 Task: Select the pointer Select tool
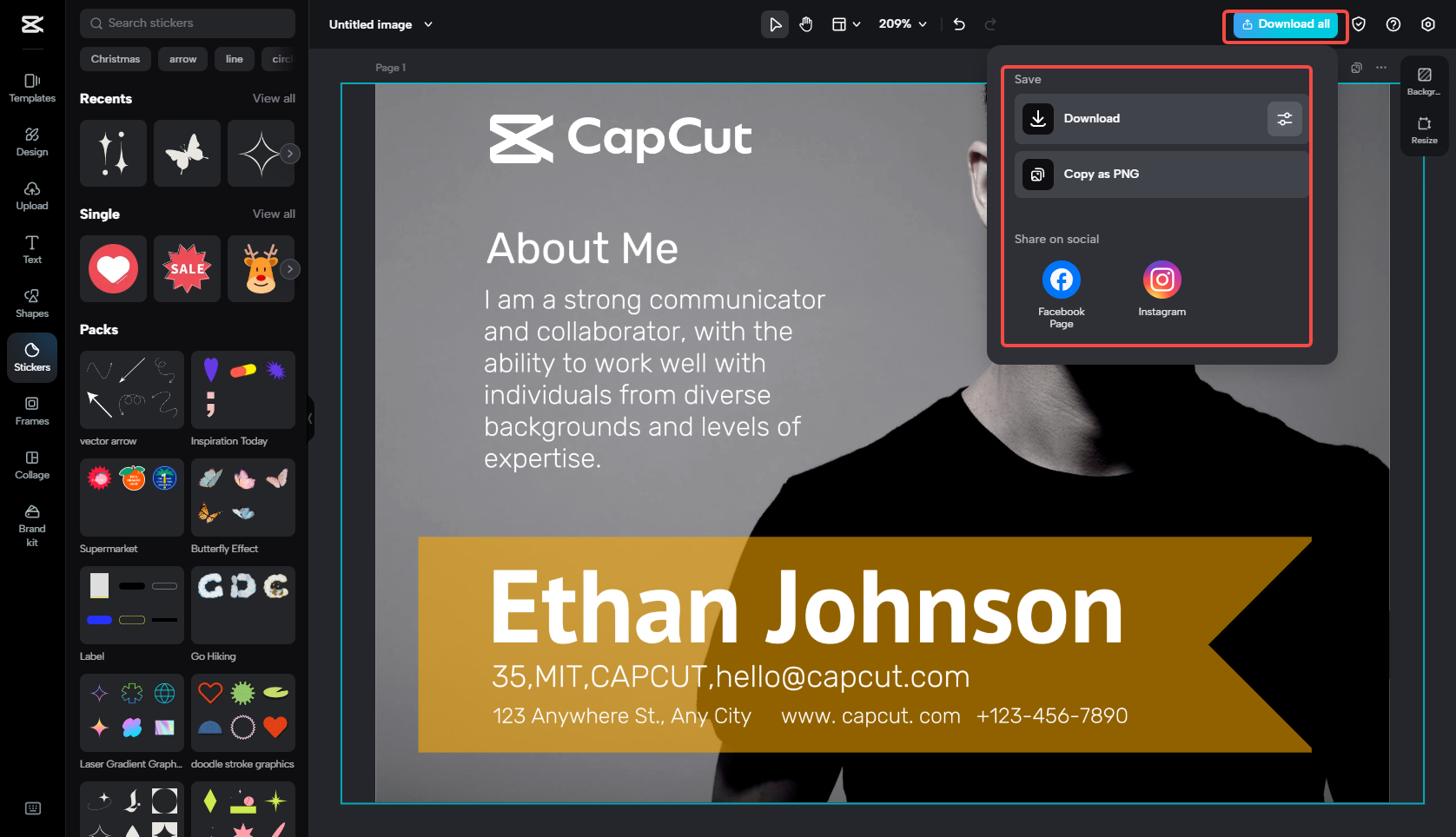[x=775, y=24]
